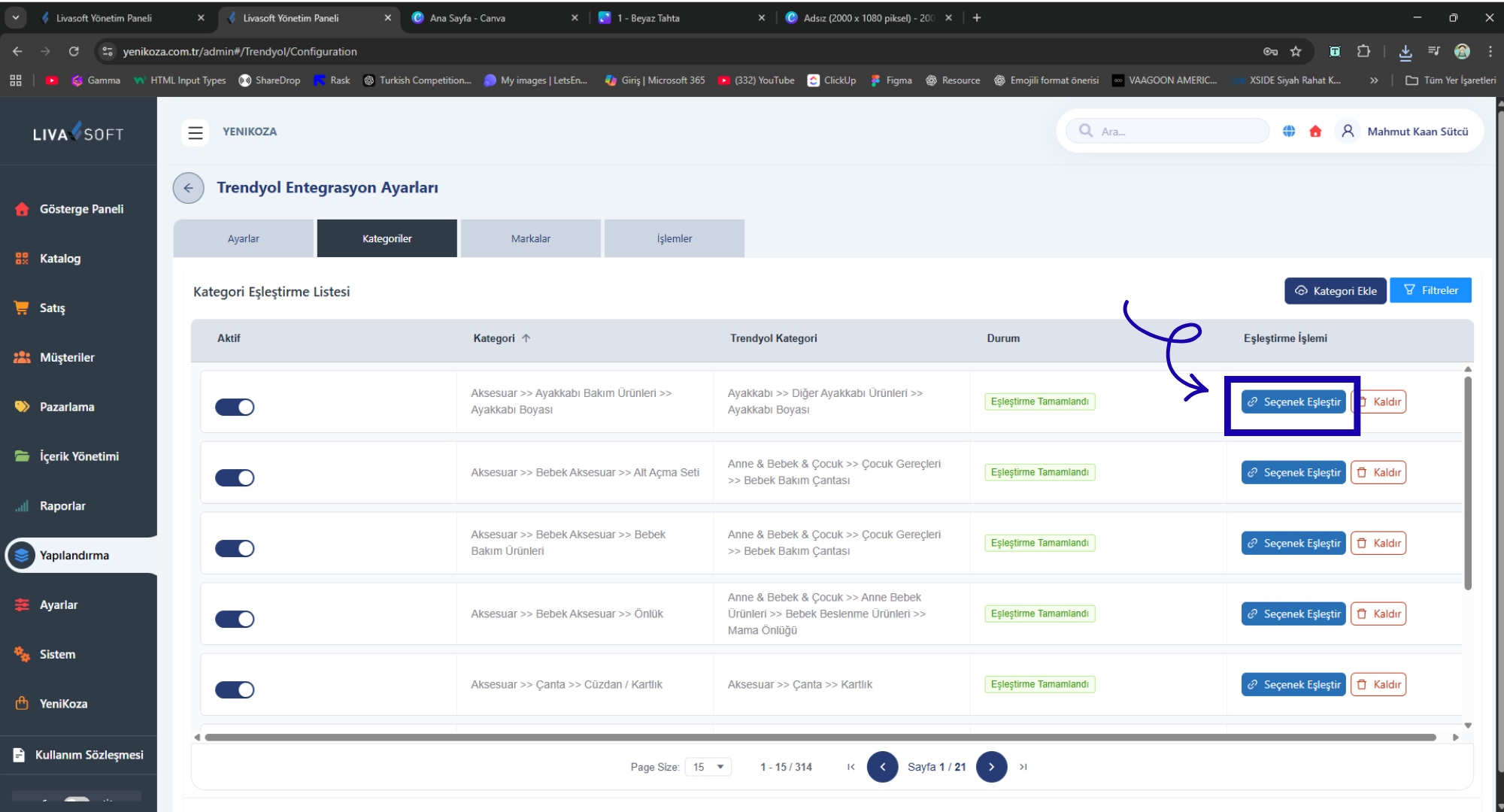The height and width of the screenshot is (812, 1504).
Task: Click Kaldır for the Önlük category row
Action: (1378, 614)
